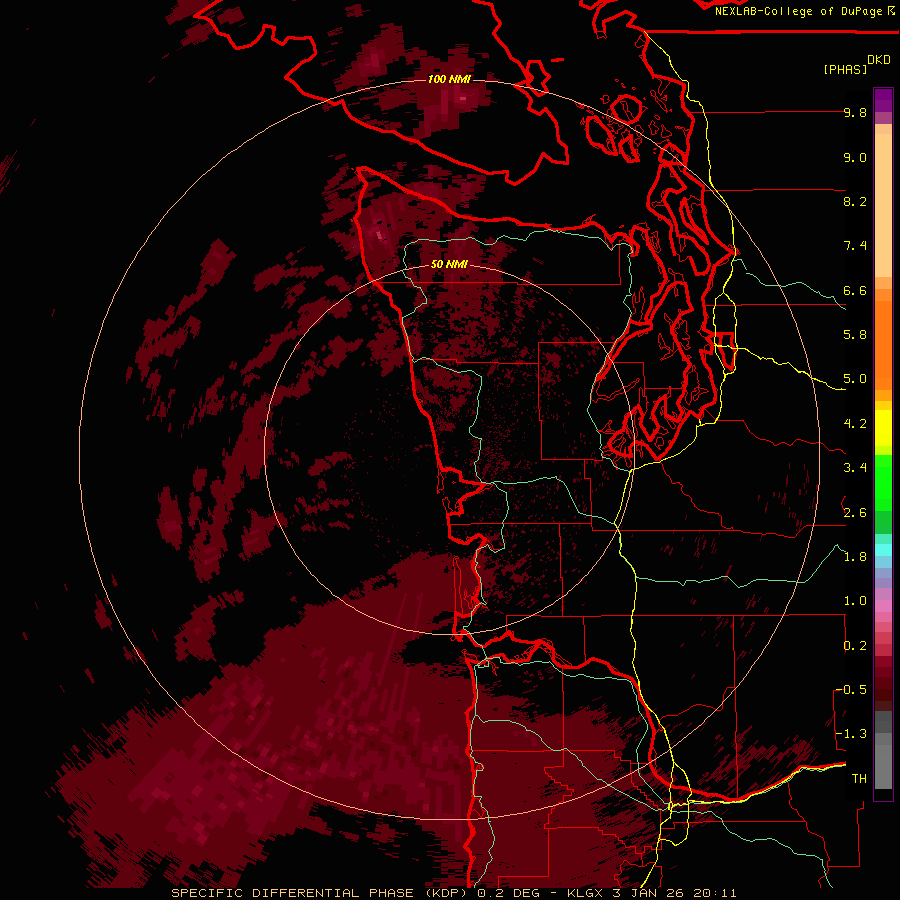Click the 1.0 value on the scale
The width and height of the screenshot is (900, 900).
(x=855, y=601)
